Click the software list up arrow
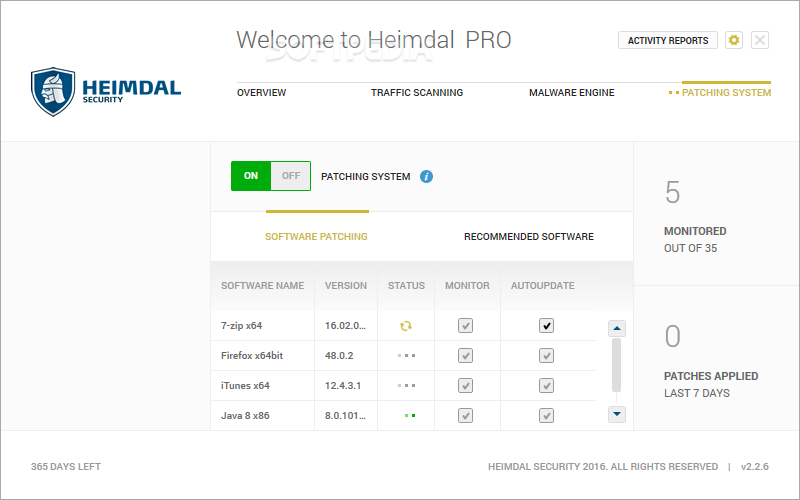Screen dimensions: 800x500 [x=617, y=328]
